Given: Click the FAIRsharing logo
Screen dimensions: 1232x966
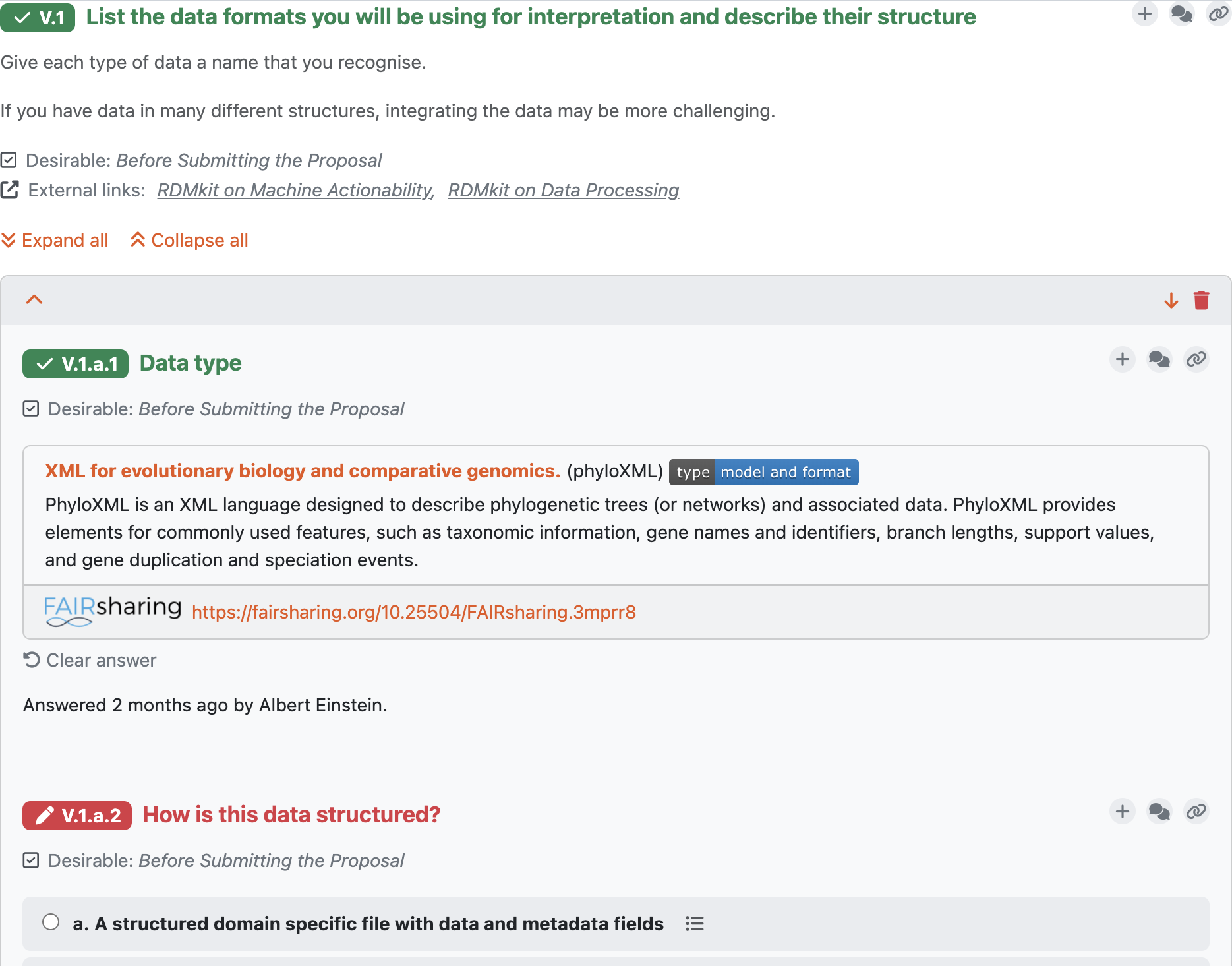Looking at the screenshot, I should pyautogui.click(x=112, y=611).
